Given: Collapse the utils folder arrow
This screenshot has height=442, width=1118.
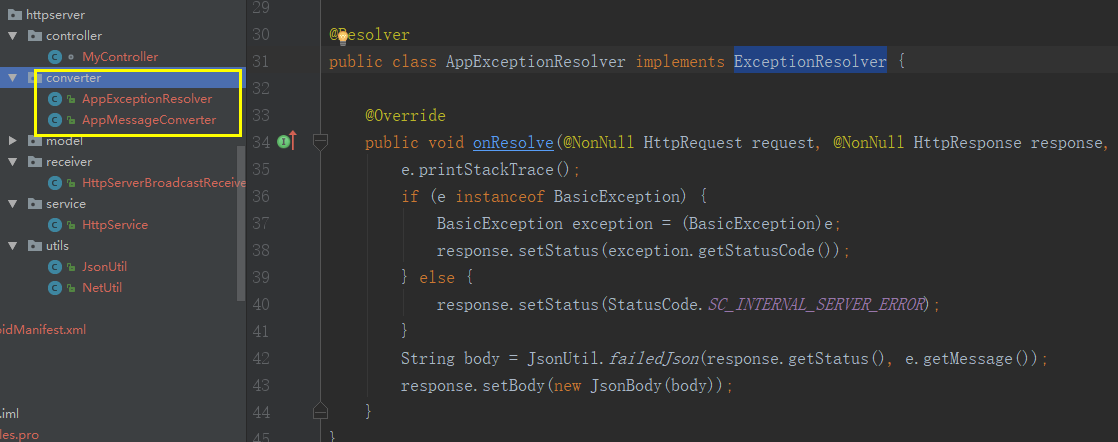Looking at the screenshot, I should click(13, 246).
